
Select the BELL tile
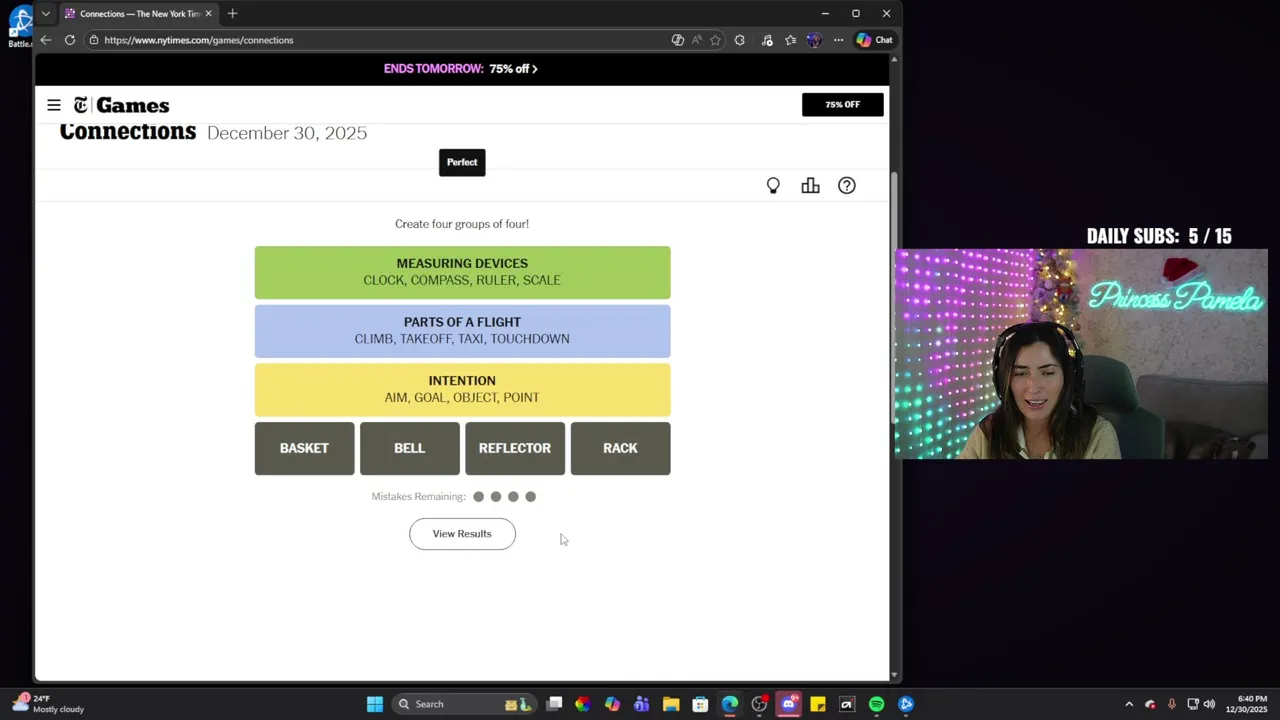tap(410, 448)
